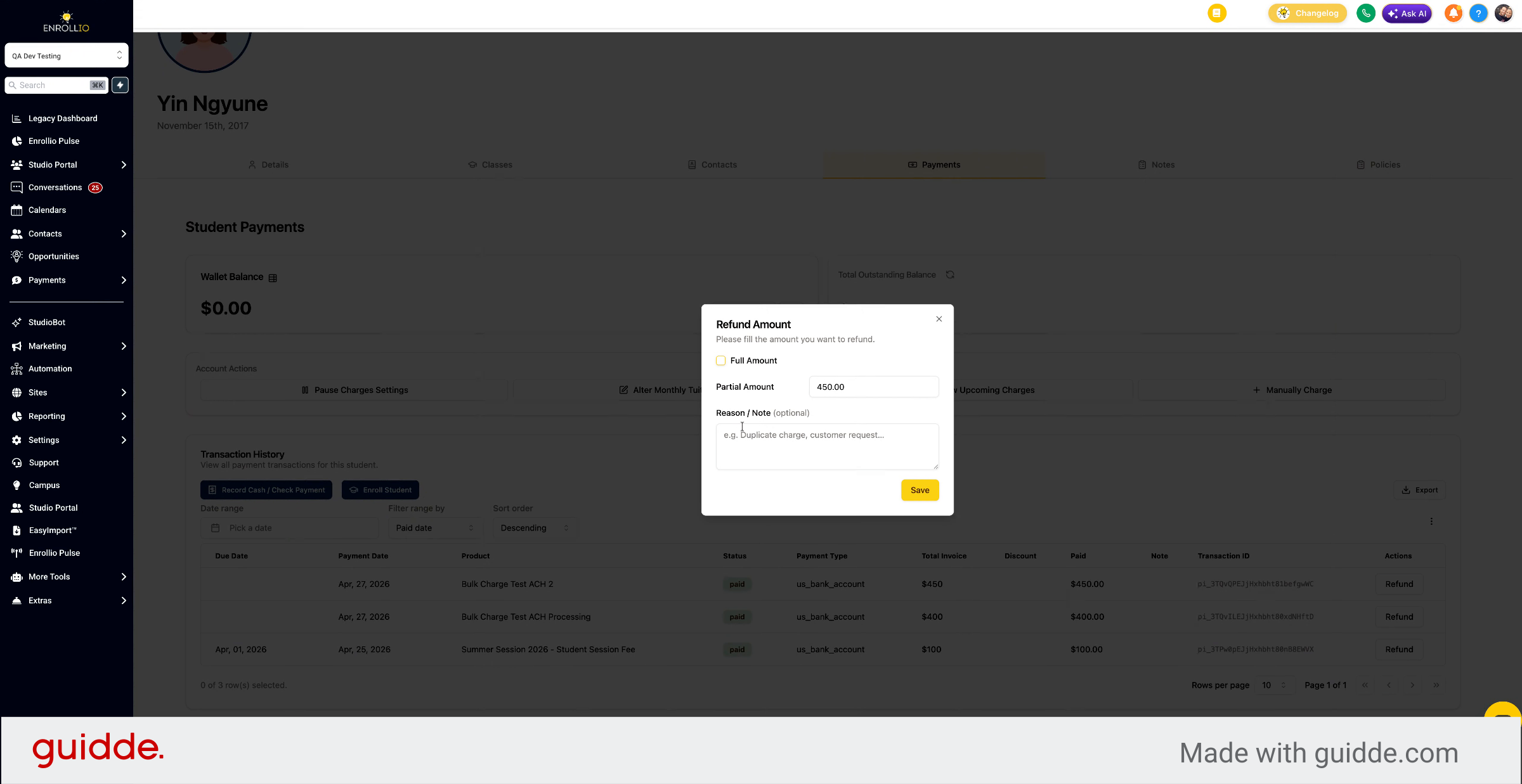Image resolution: width=1522 pixels, height=784 pixels.
Task: Expand the Studio Portal submenu chevron
Action: (124, 165)
